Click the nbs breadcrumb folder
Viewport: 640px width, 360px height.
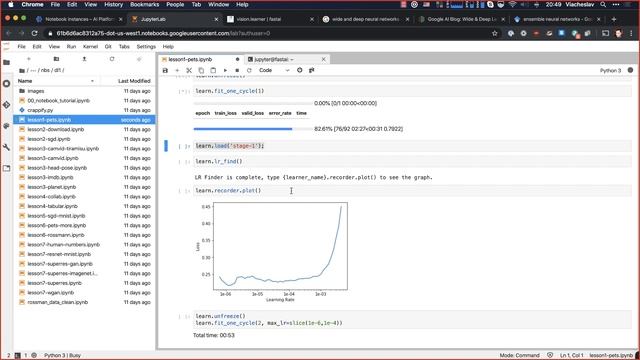tap(45, 70)
